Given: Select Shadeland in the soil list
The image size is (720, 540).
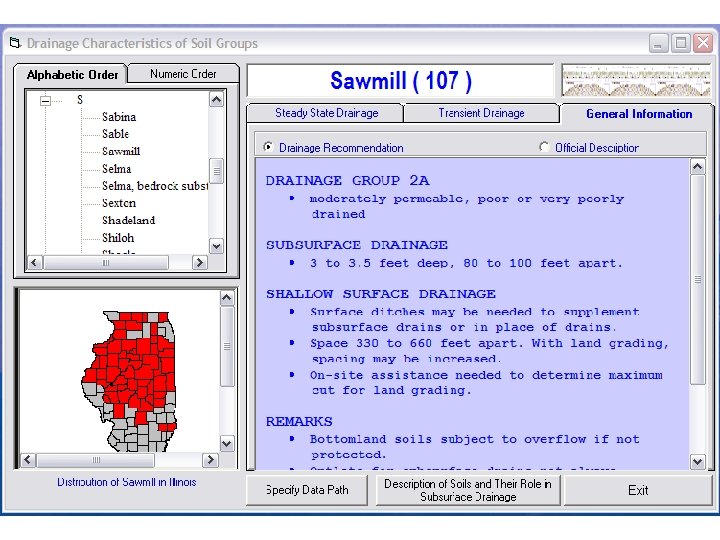Looking at the screenshot, I should (128, 220).
